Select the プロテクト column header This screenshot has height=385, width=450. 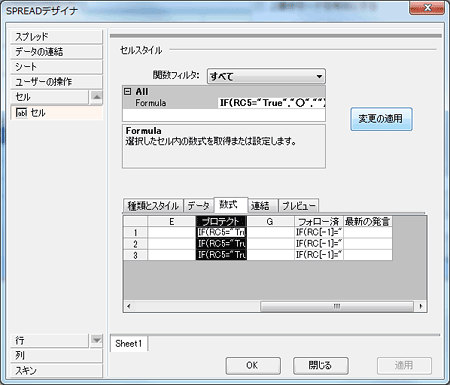pos(221,221)
